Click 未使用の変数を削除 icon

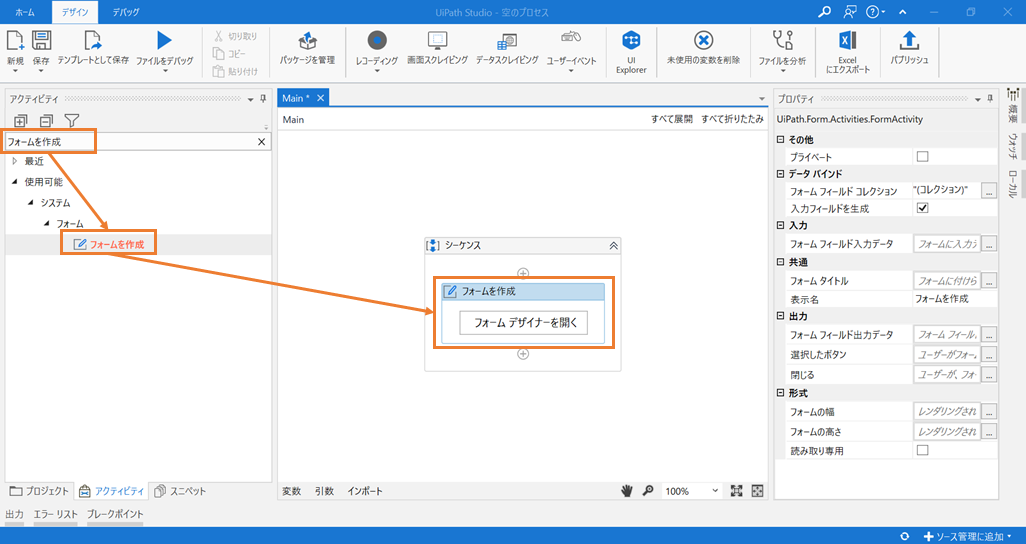click(x=703, y=41)
